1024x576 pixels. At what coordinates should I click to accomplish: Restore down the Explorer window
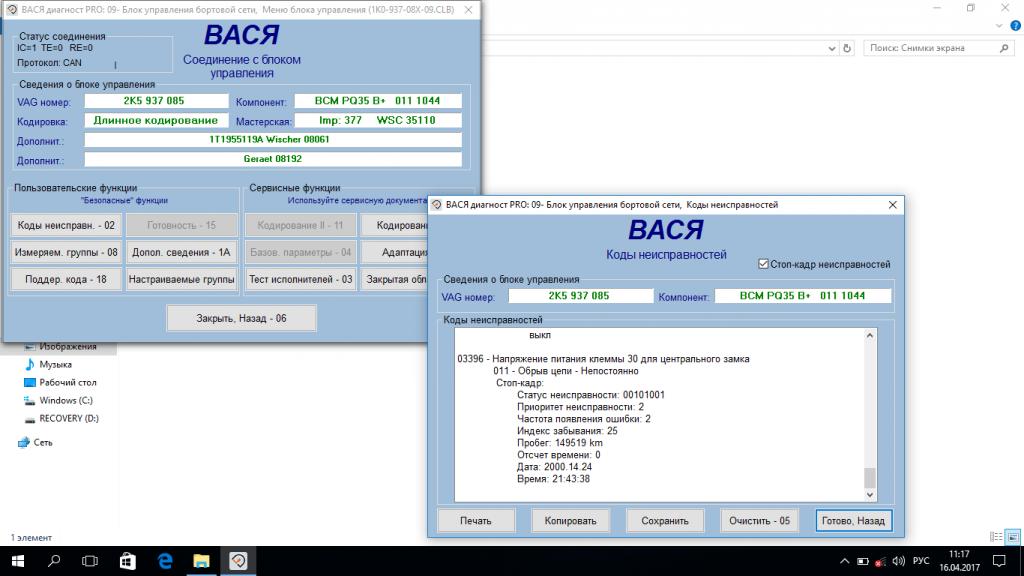point(970,8)
